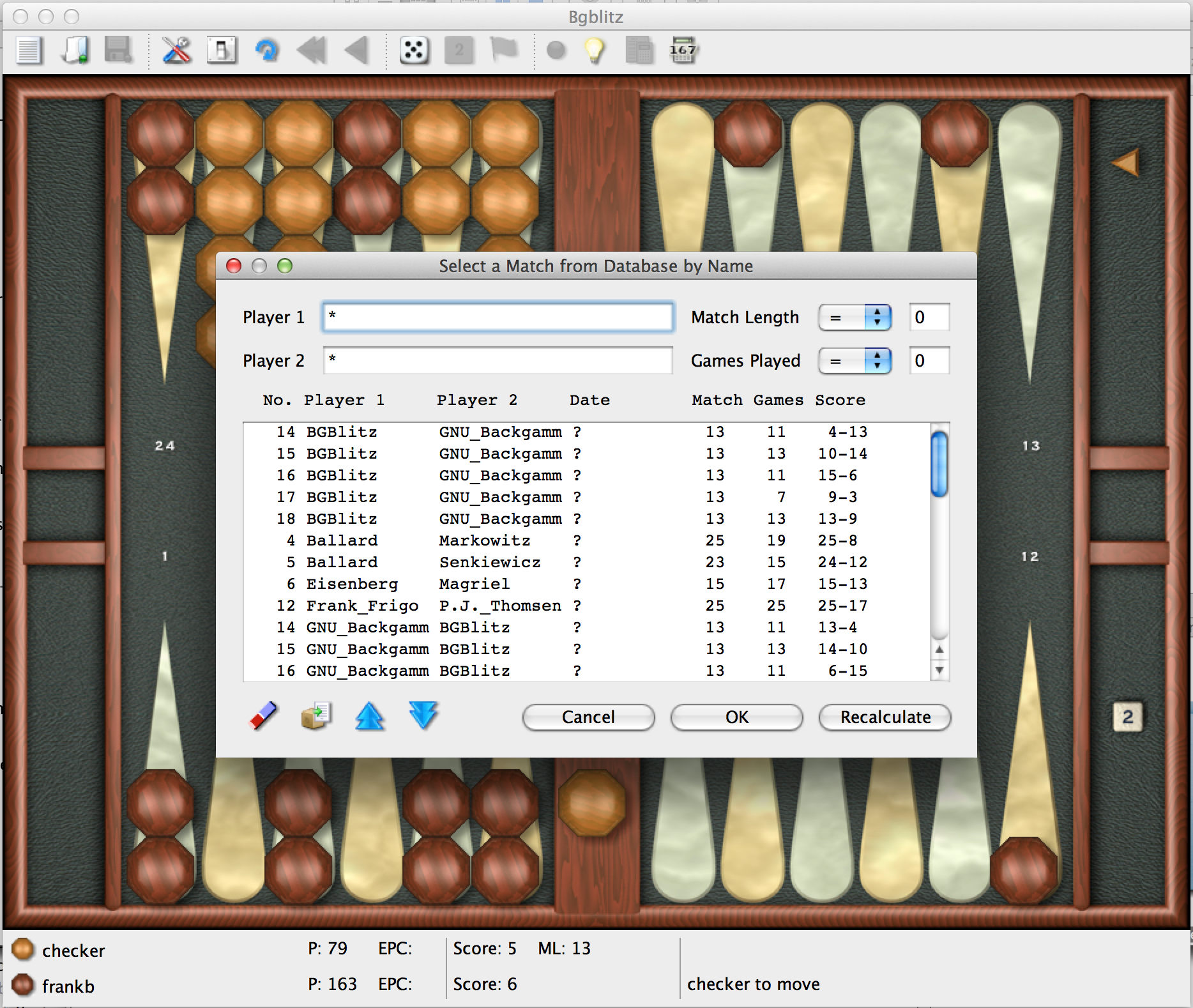Screen dimensions: 1193x1008
Task: Click the Match Length value field
Action: 929,317
